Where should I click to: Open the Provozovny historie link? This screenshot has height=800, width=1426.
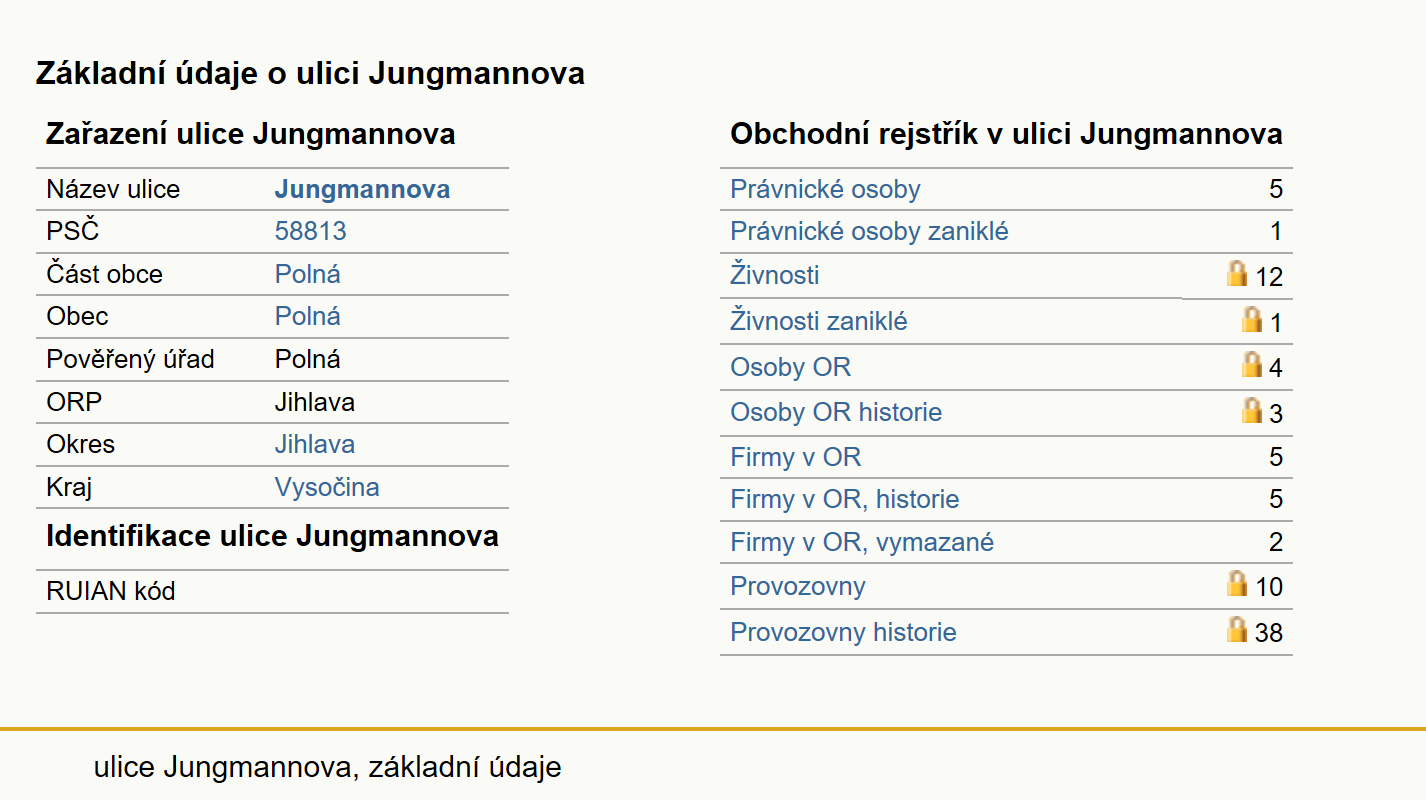pos(843,632)
